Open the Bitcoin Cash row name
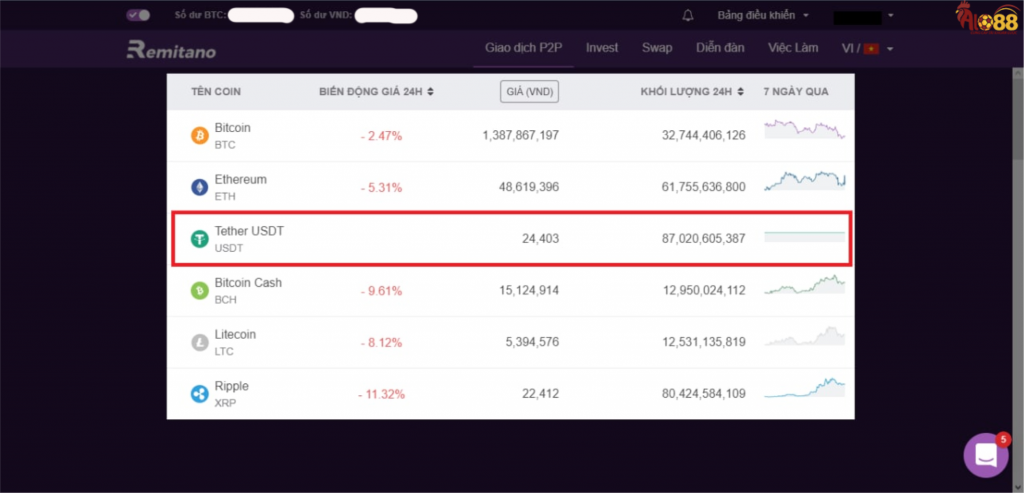1024x494 pixels. (x=248, y=283)
